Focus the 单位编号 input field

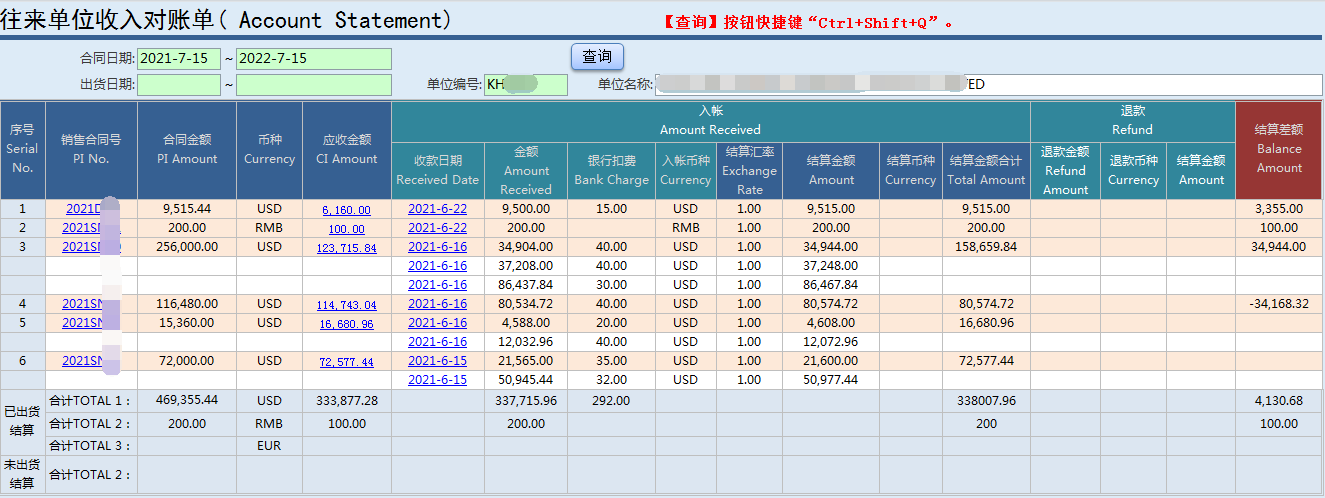525,85
